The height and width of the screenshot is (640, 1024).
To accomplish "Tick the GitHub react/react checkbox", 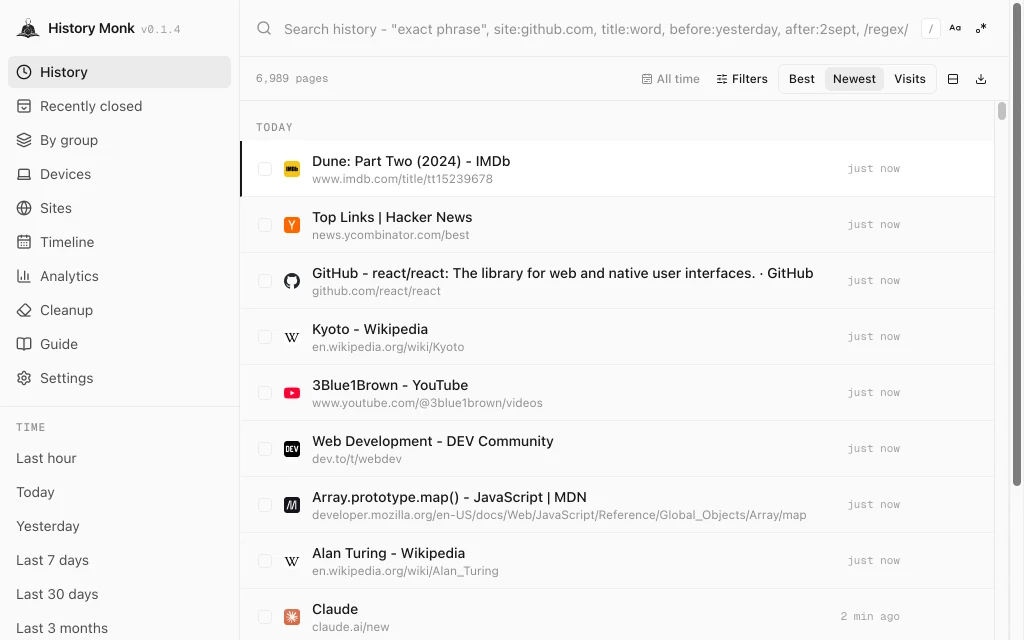I will (264, 281).
